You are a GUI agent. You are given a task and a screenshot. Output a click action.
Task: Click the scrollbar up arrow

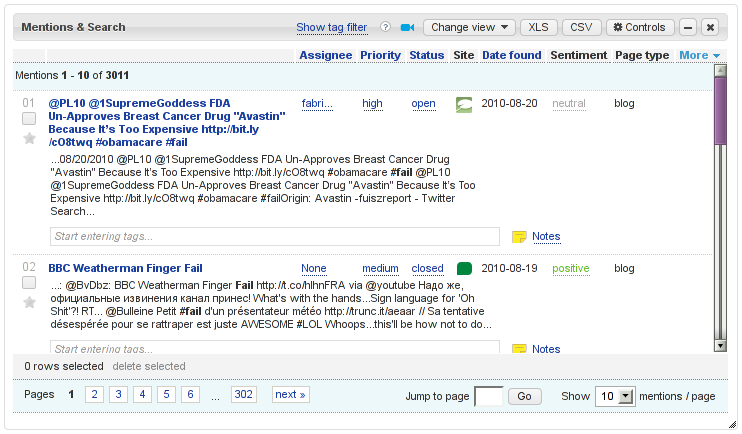(x=720, y=71)
